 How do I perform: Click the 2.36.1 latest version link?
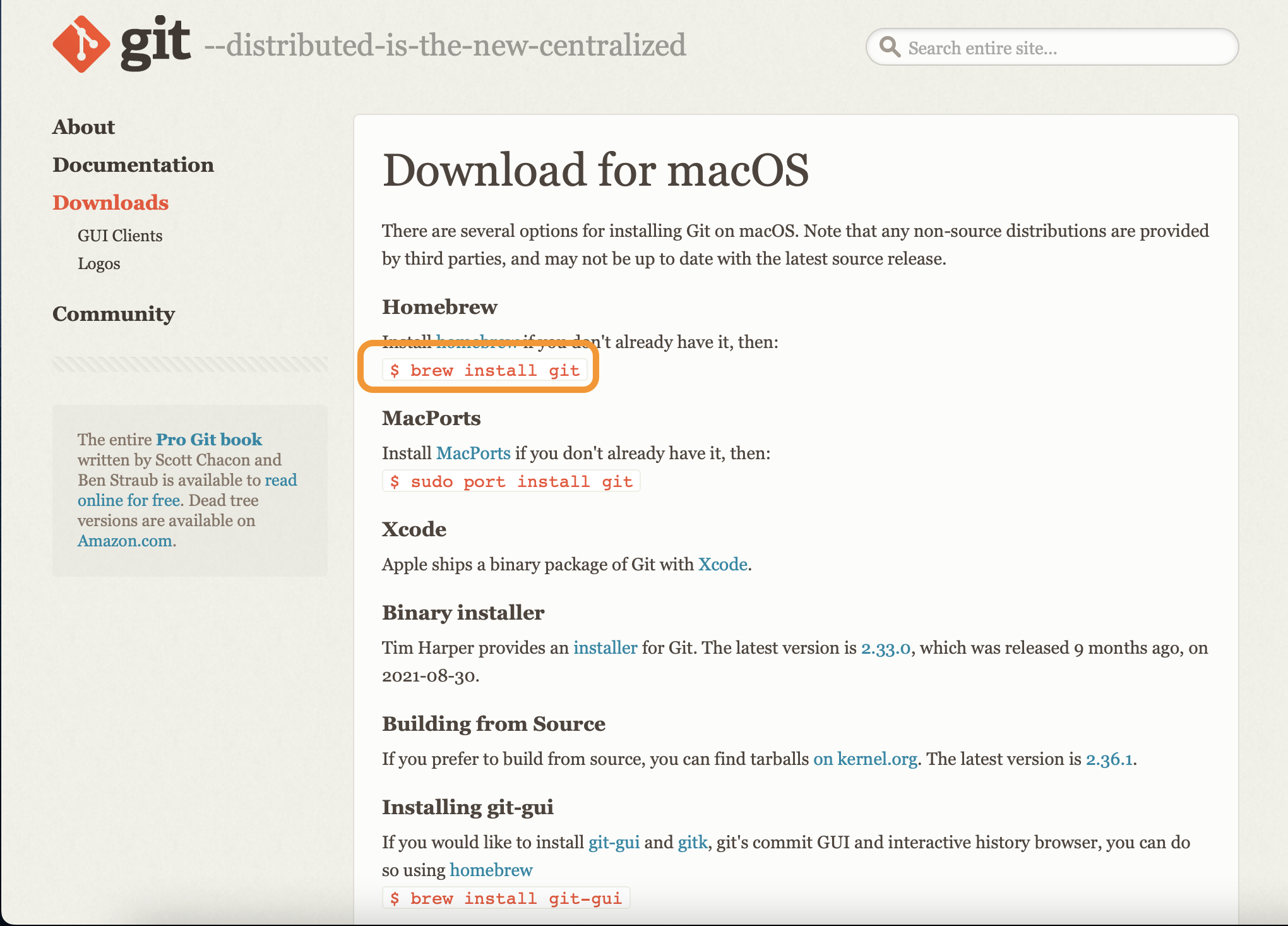pyautogui.click(x=1109, y=759)
